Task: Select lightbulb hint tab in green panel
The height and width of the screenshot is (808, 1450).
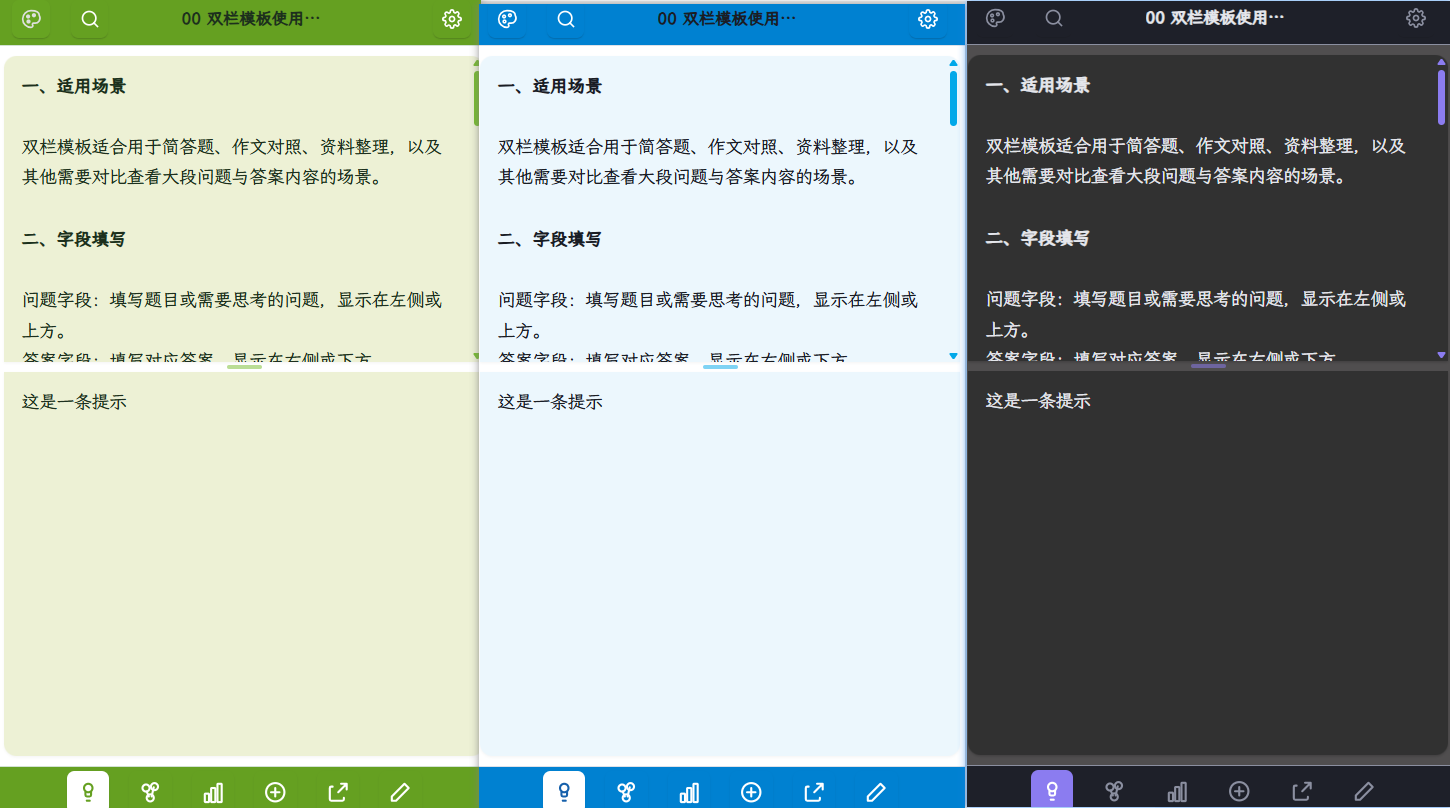Action: tap(88, 791)
